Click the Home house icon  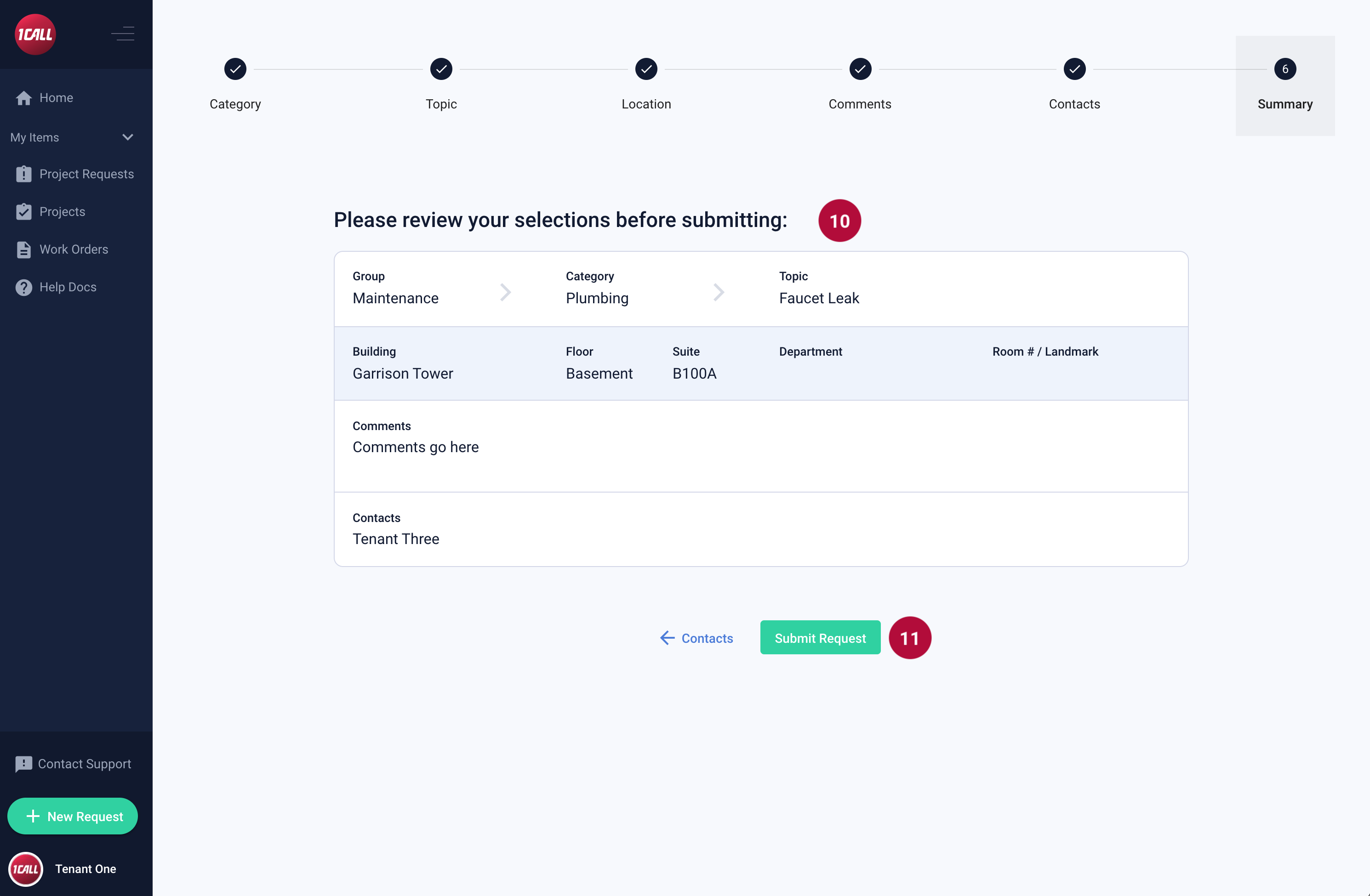[x=23, y=98]
